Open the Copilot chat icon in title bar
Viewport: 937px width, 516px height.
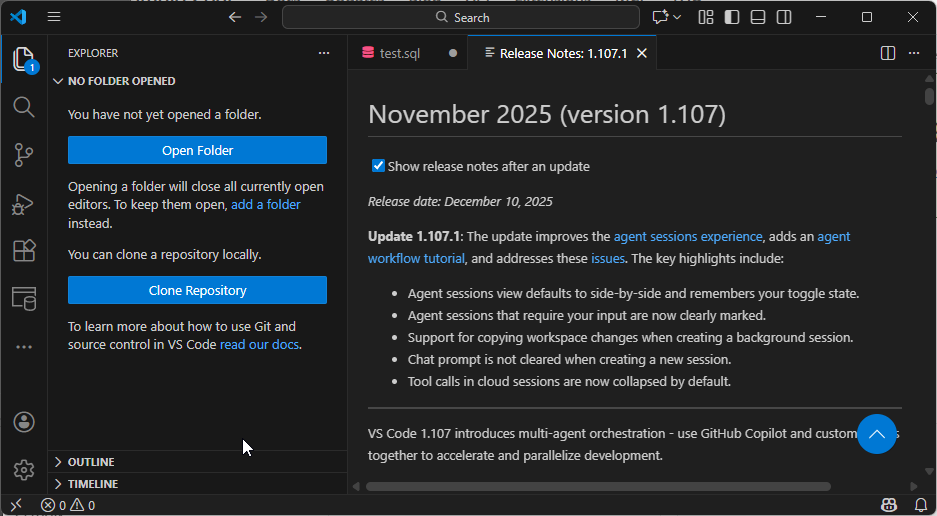point(660,17)
